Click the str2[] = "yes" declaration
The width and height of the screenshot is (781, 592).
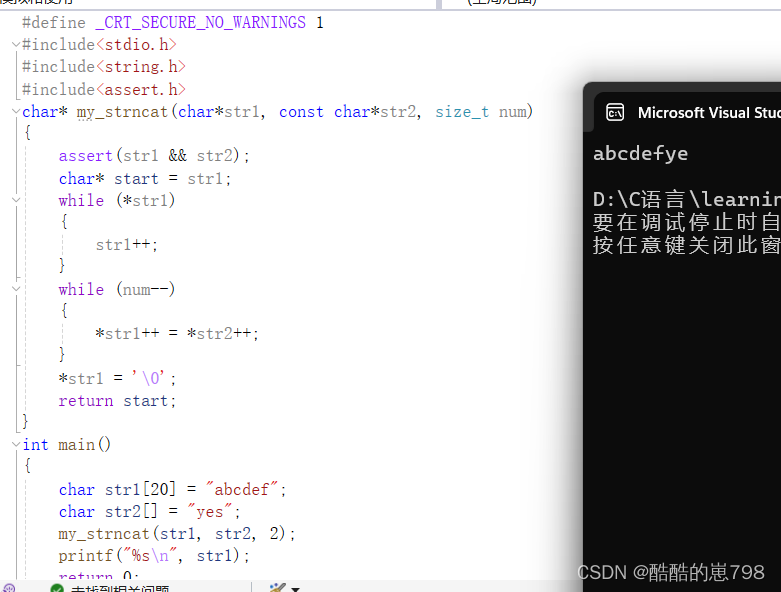point(149,512)
